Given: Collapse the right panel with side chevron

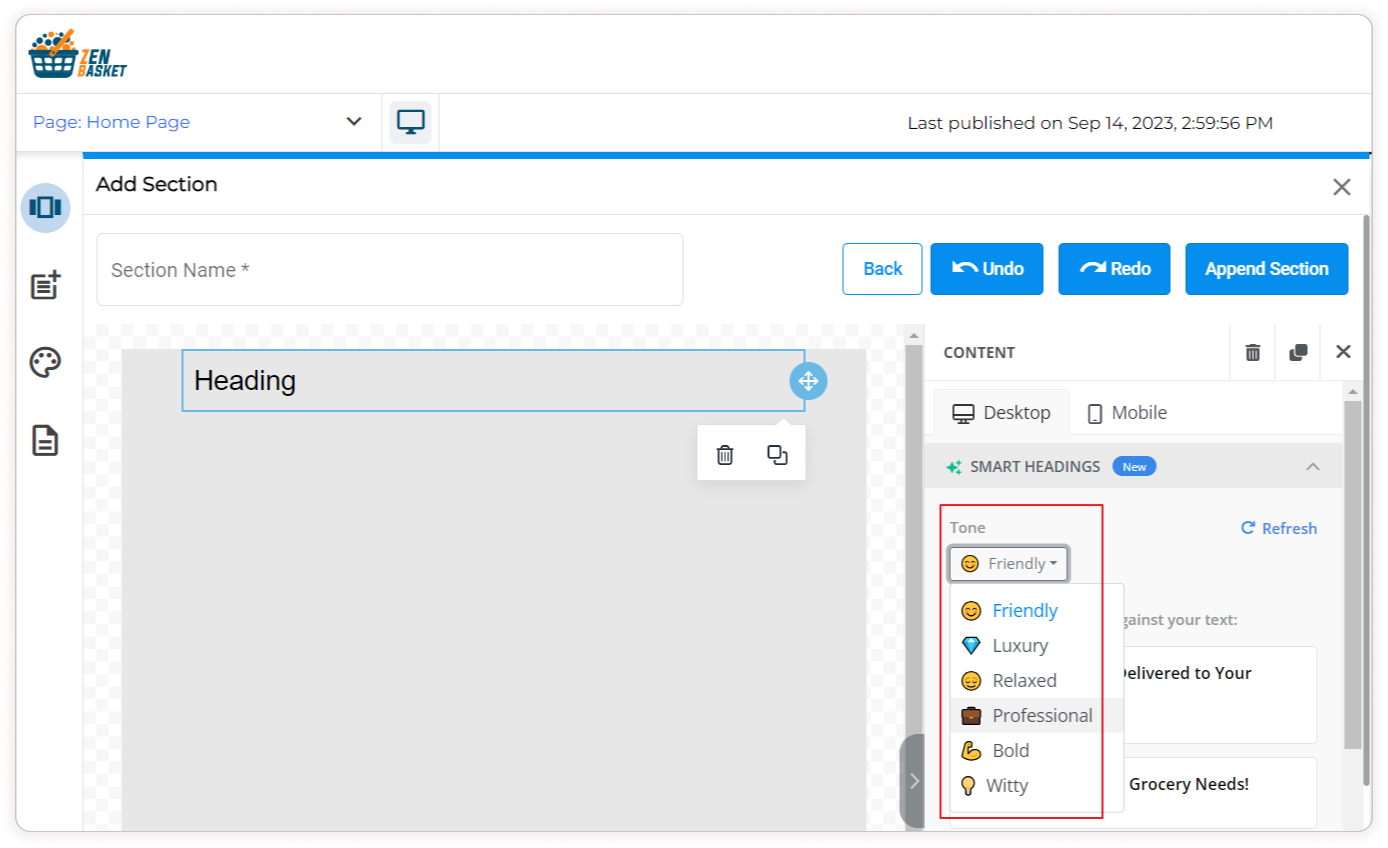Looking at the screenshot, I should coord(913,781).
